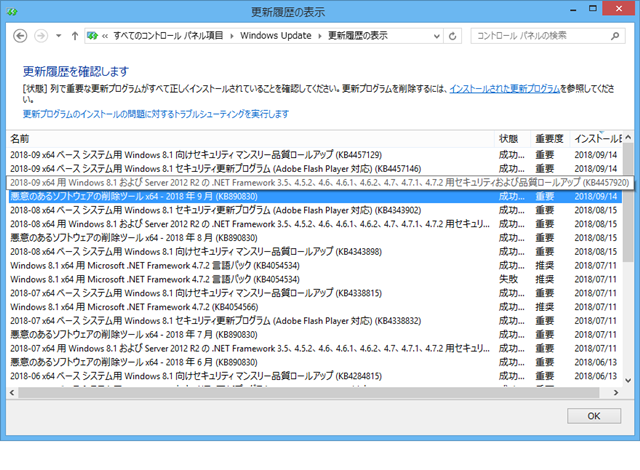This screenshot has width=640, height=470.
Task: Sort by the 状態 column header
Action: coord(513,139)
